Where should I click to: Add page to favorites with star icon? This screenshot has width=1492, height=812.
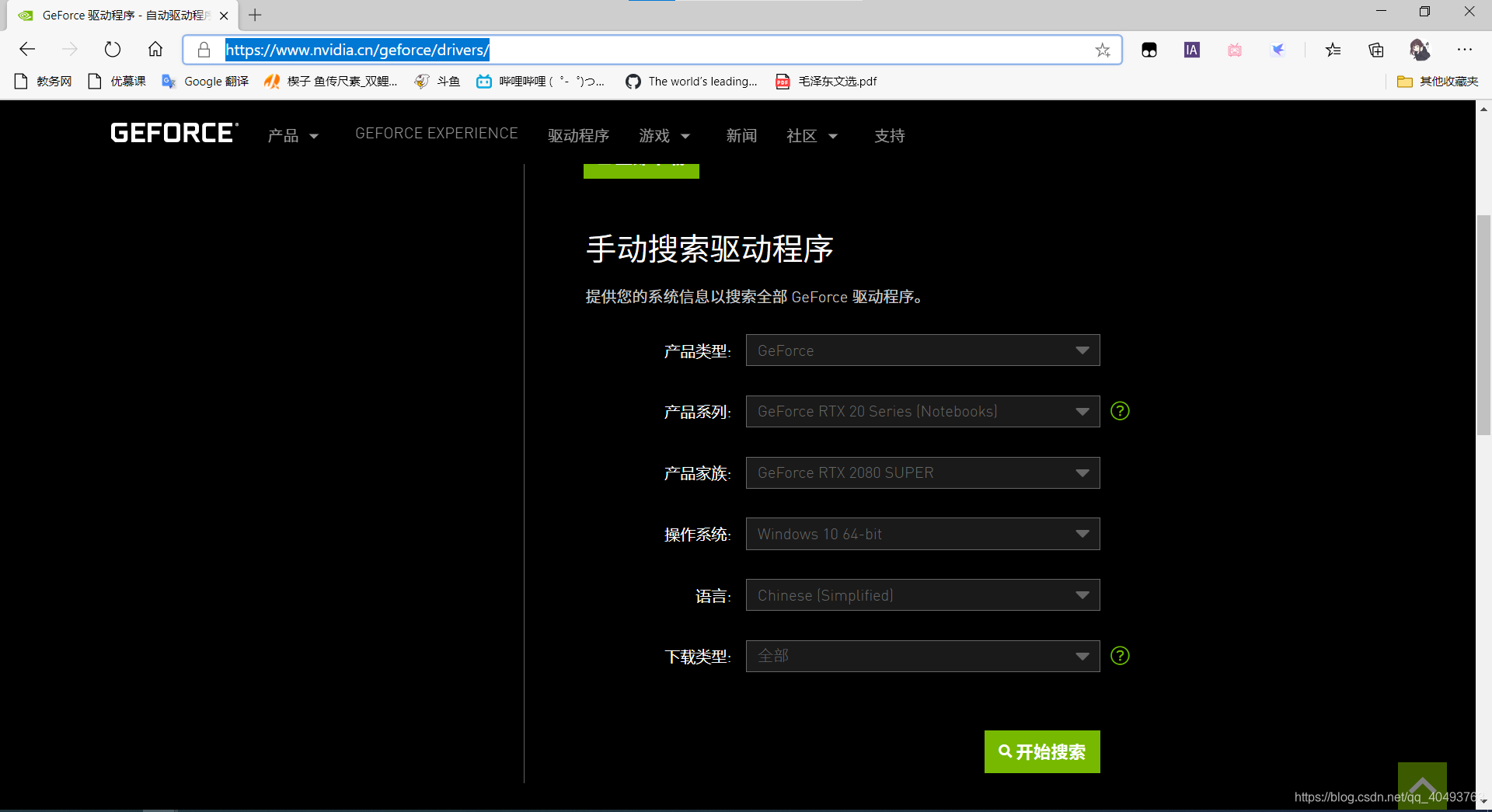[1103, 51]
